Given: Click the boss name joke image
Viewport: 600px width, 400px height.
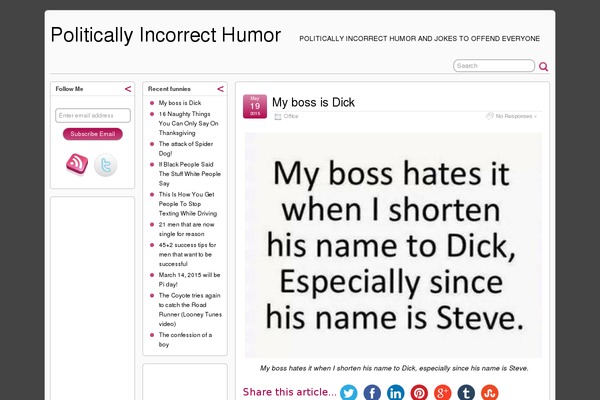Looking at the screenshot, I should tap(393, 245).
